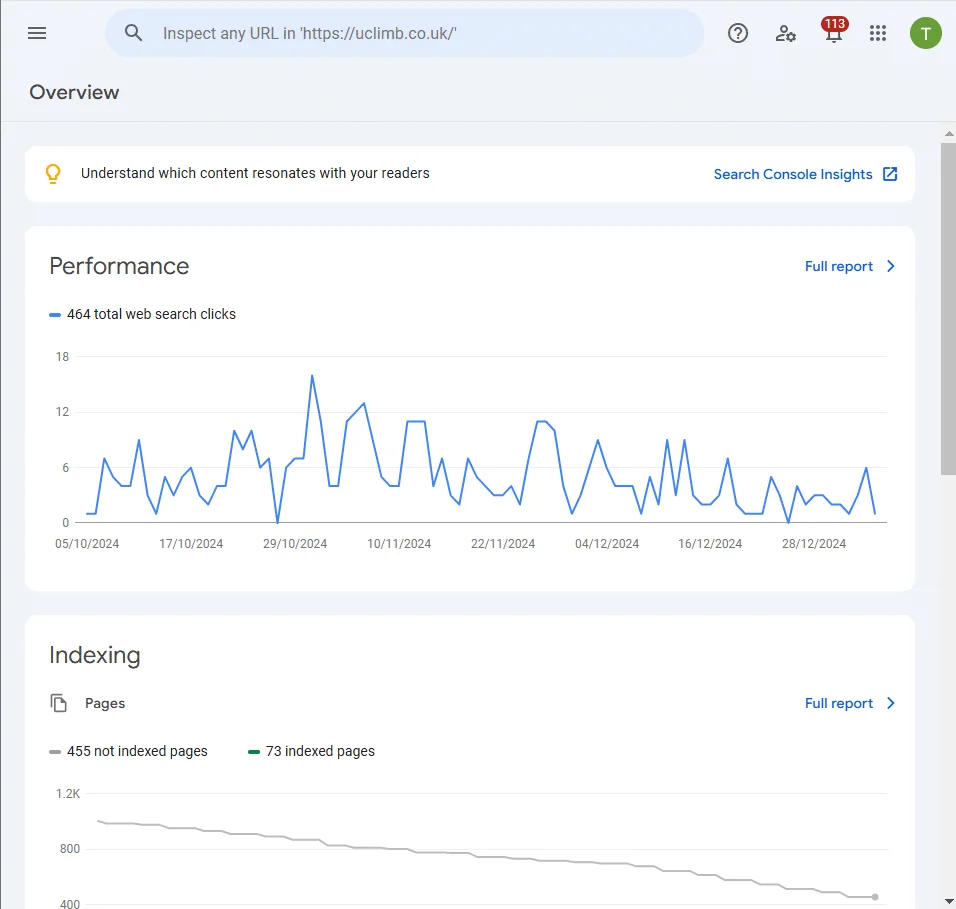Open the Google apps grid
The width and height of the screenshot is (956, 909).
coord(878,33)
